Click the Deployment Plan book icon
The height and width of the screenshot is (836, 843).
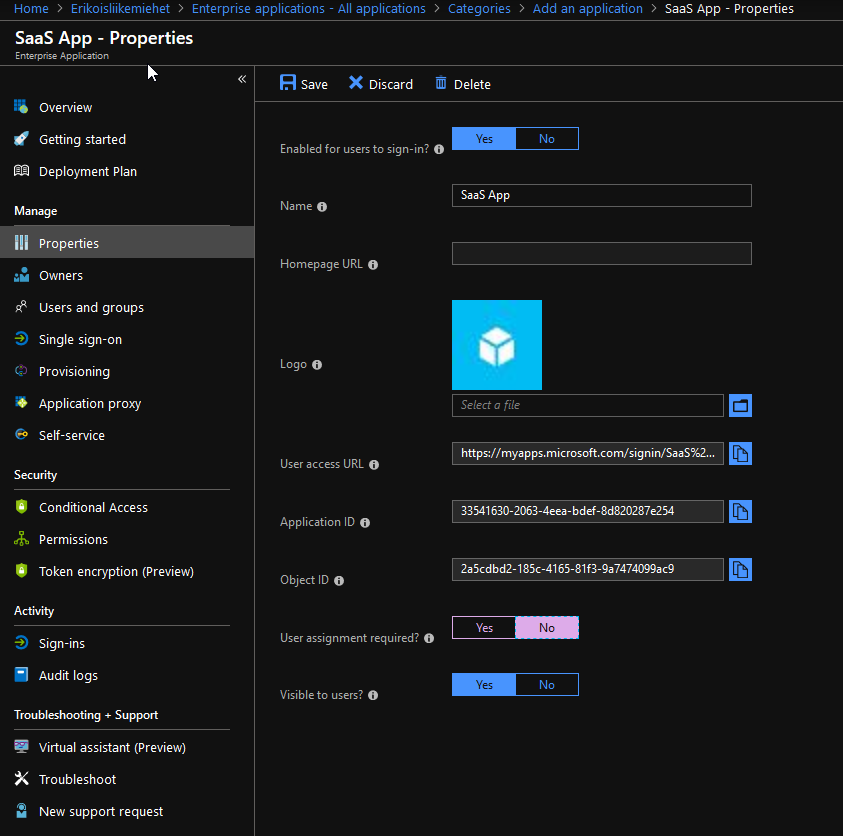[x=21, y=171]
